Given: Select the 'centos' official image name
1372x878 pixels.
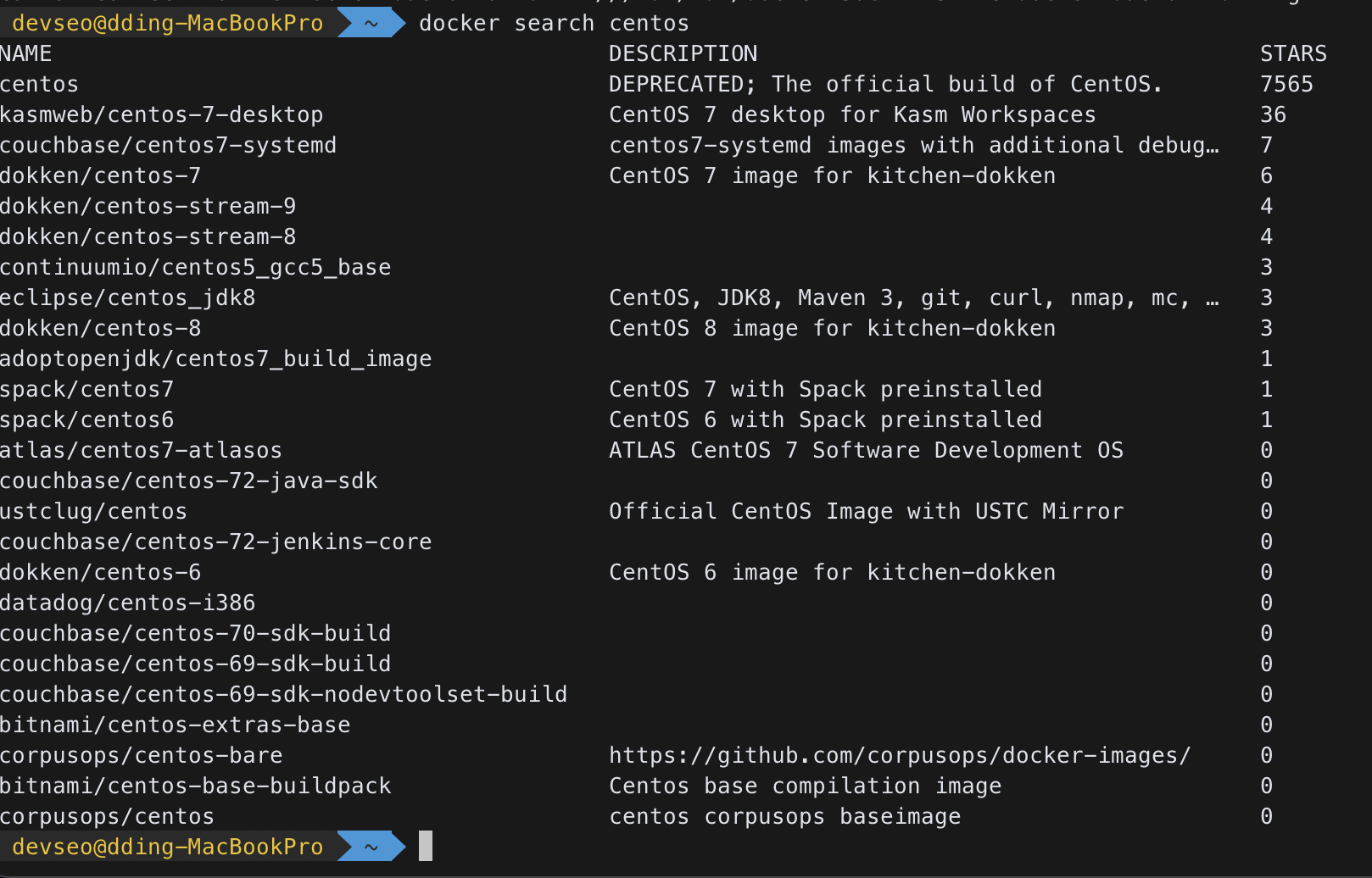Looking at the screenshot, I should click(39, 85).
